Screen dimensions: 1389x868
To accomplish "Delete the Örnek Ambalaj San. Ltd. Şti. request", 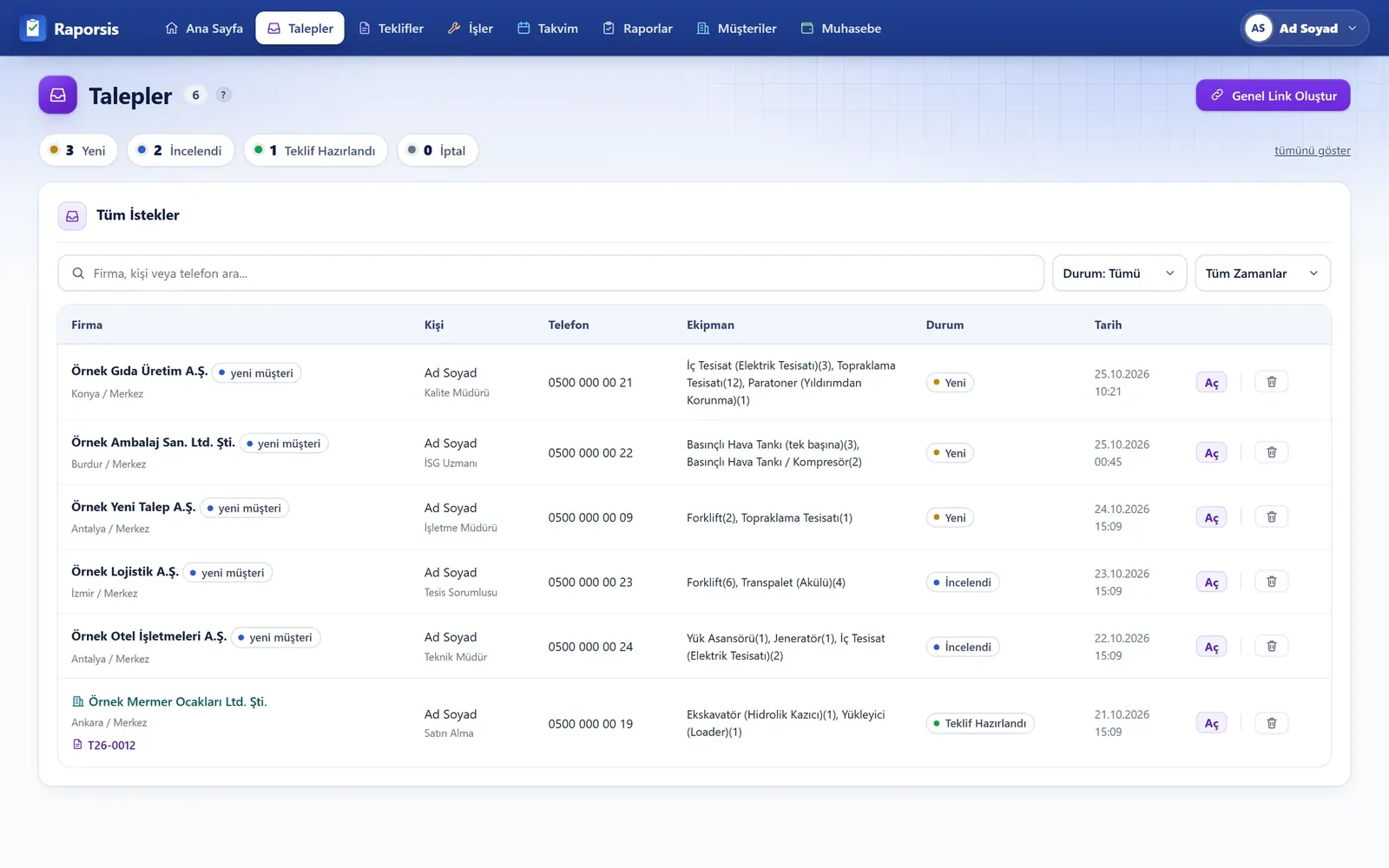I will pyautogui.click(x=1272, y=452).
